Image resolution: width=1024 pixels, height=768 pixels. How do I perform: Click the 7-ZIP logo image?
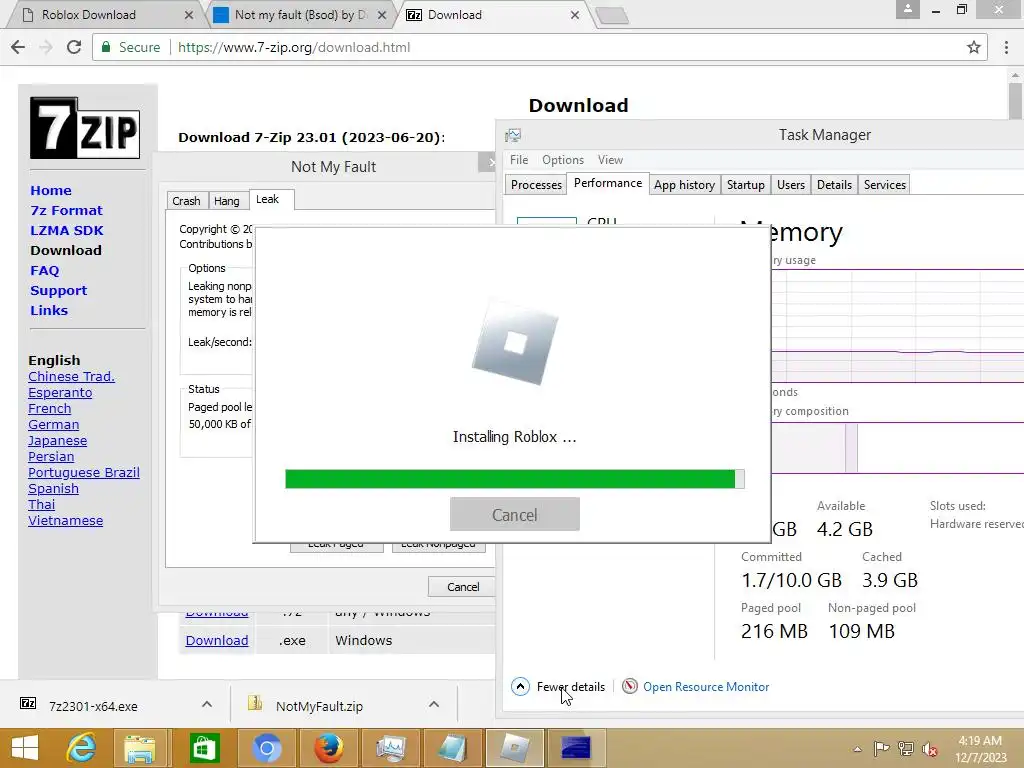85,128
